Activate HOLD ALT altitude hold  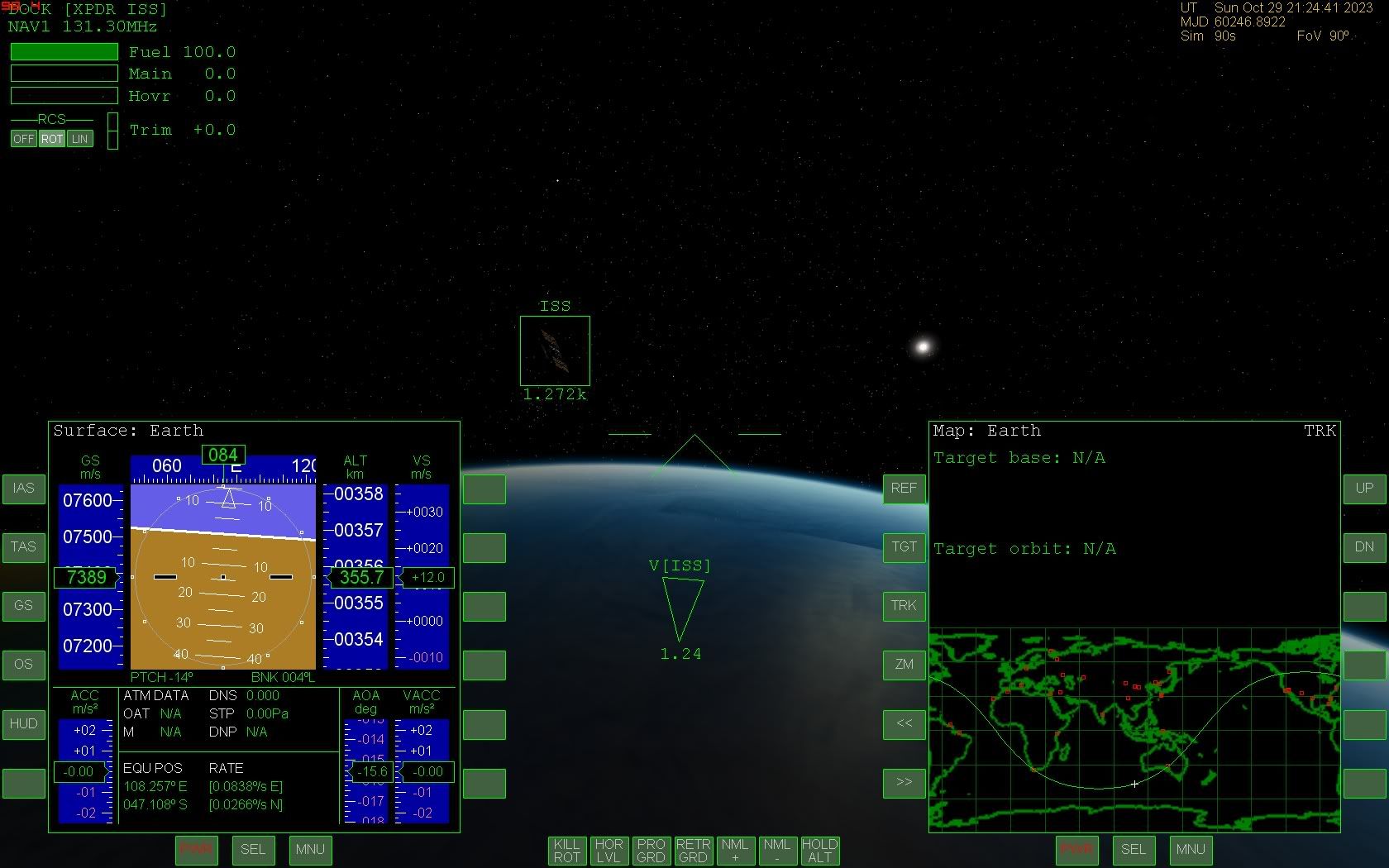tap(819, 850)
